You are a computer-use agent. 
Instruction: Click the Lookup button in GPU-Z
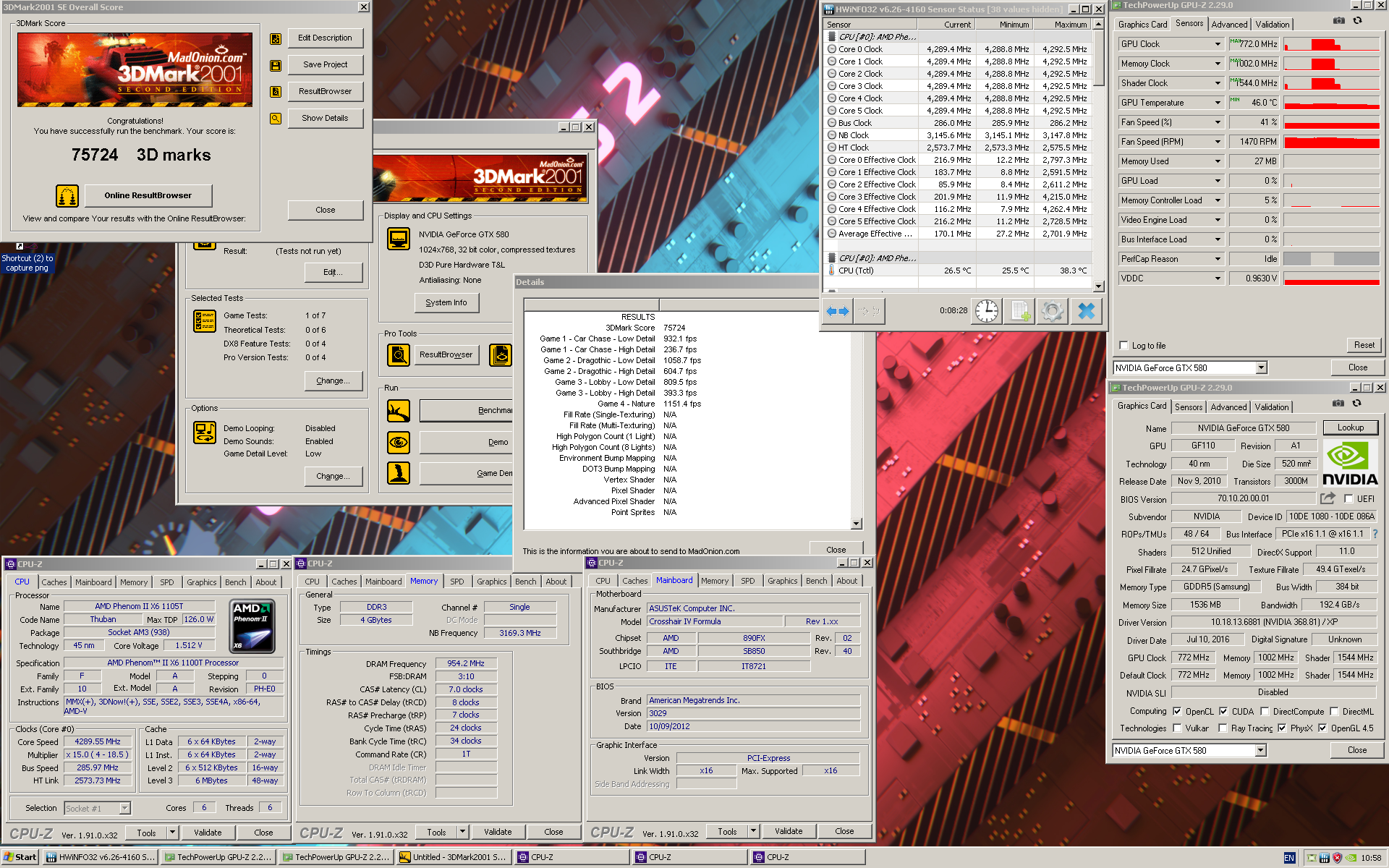1350,427
